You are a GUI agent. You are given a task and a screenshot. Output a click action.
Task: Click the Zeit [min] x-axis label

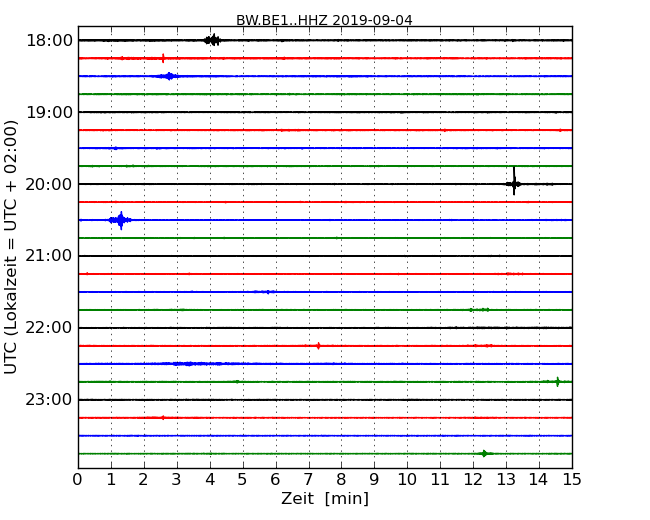point(325,498)
